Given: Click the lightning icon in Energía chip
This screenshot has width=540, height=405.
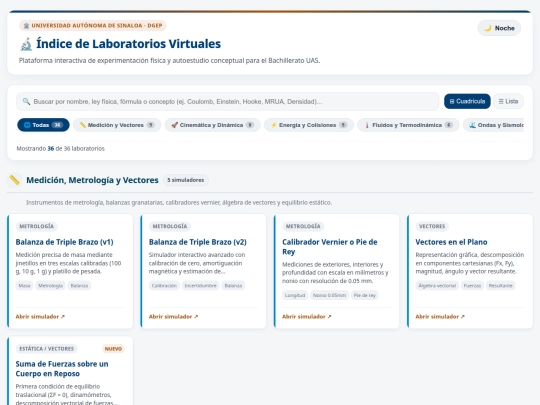Looking at the screenshot, I should tap(274, 125).
